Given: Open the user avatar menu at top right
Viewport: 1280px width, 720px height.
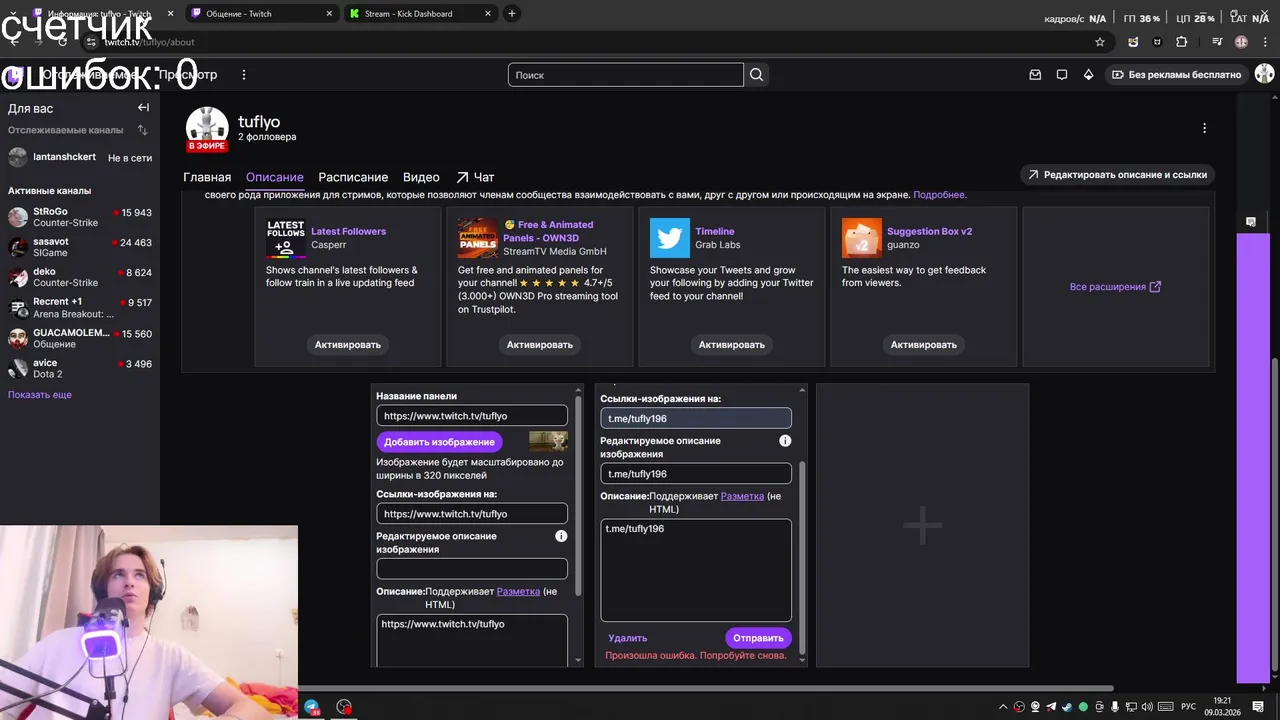Looking at the screenshot, I should (x=1264, y=74).
